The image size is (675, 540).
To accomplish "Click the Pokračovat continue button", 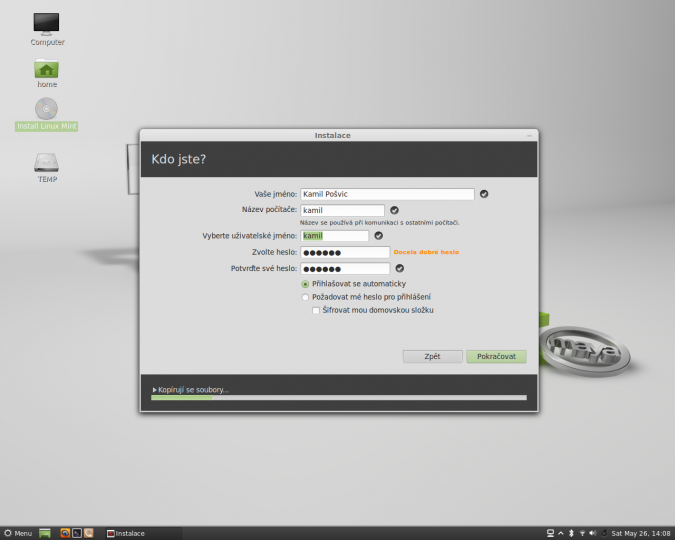I will 496,357.
